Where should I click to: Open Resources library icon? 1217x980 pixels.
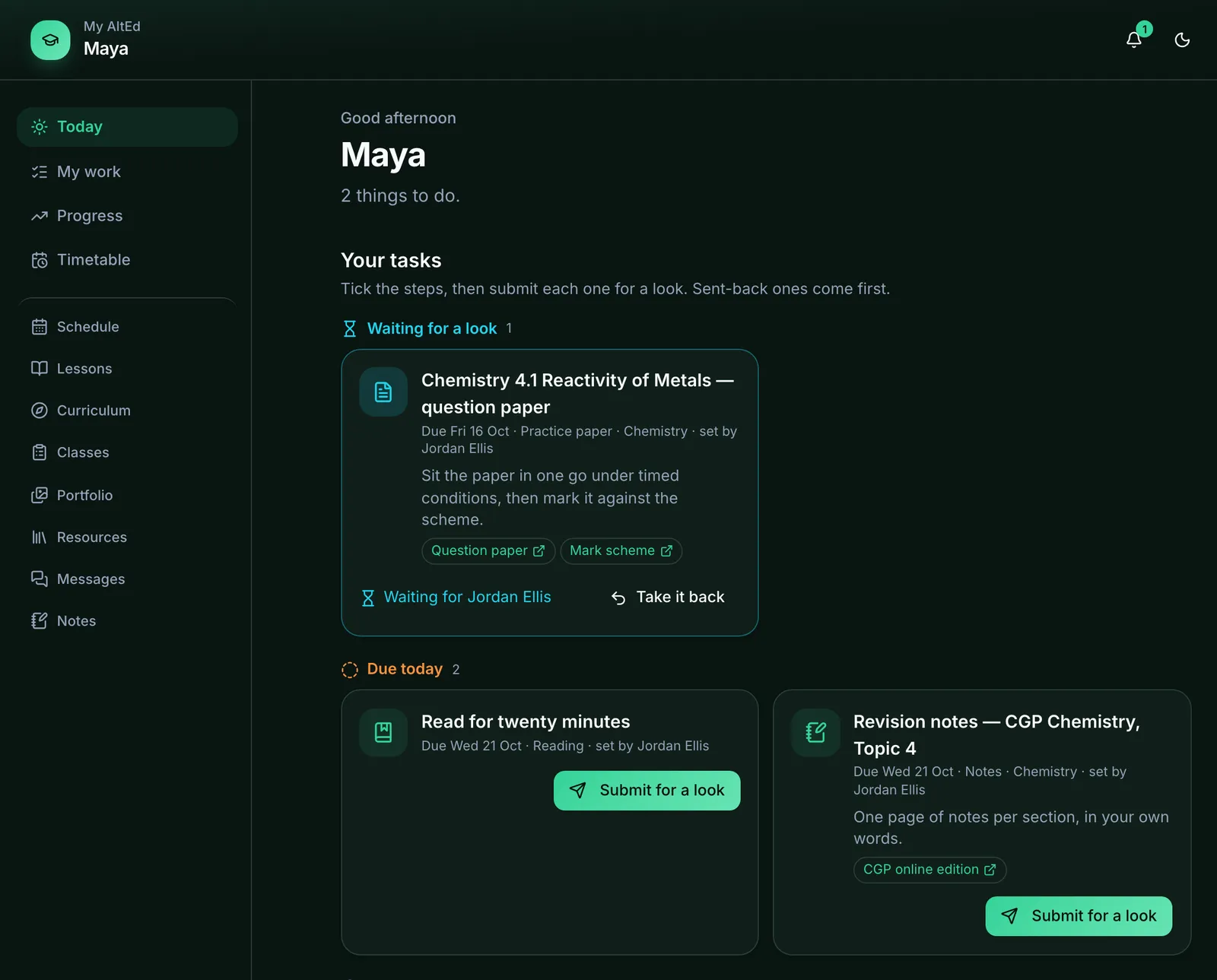pyautogui.click(x=40, y=538)
